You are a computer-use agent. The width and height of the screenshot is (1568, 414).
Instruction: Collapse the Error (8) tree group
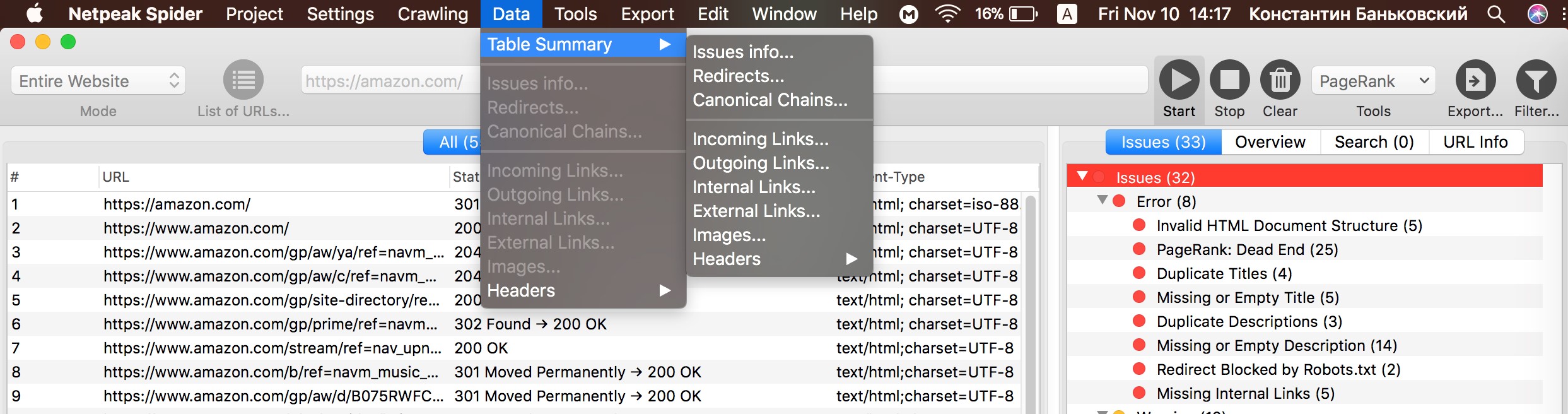click(1102, 201)
